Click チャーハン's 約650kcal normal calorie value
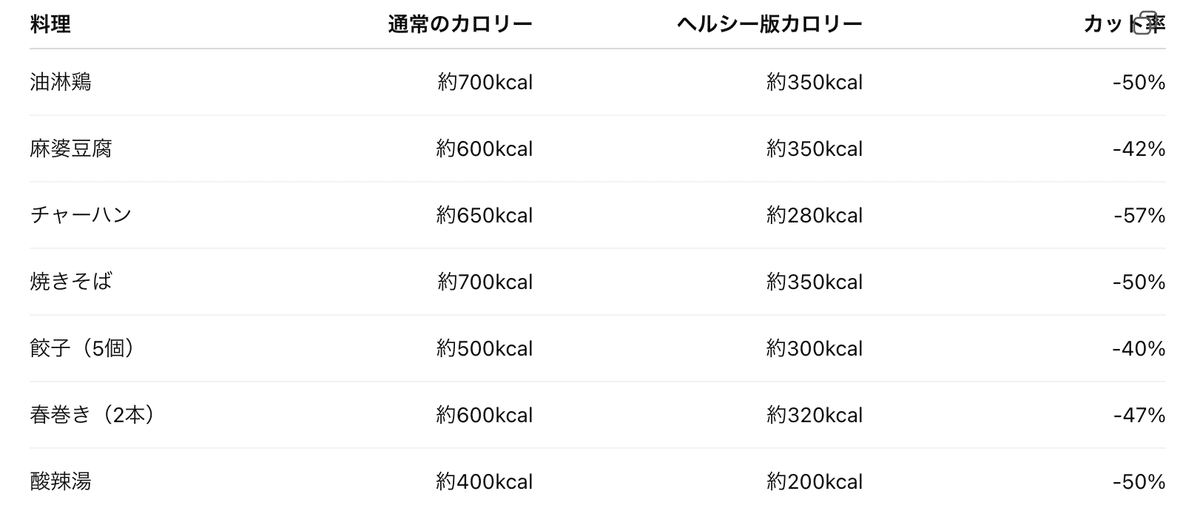This screenshot has height=510, width=1200. (484, 215)
